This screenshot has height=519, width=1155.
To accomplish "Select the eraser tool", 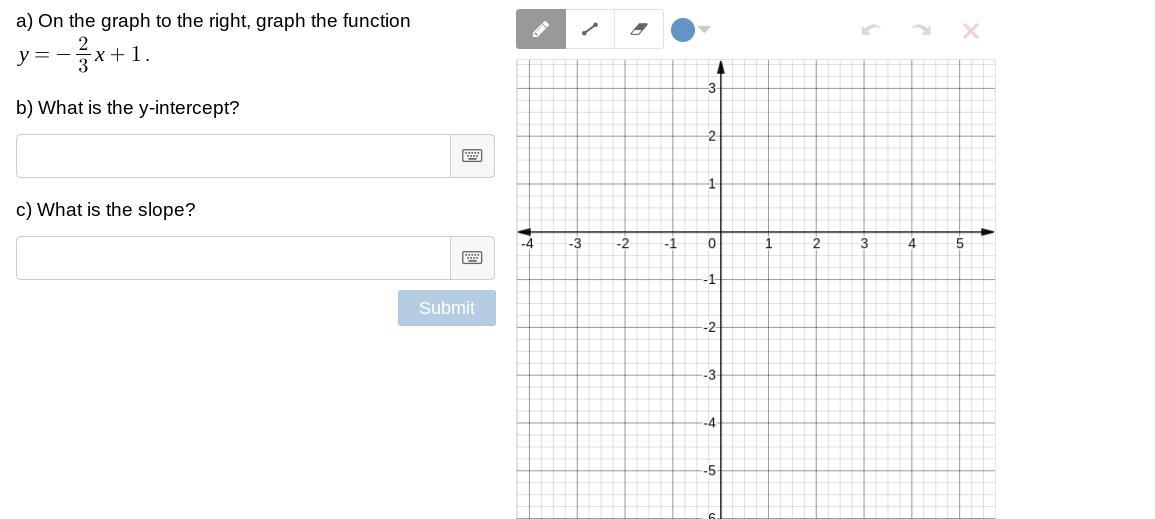I will [639, 29].
